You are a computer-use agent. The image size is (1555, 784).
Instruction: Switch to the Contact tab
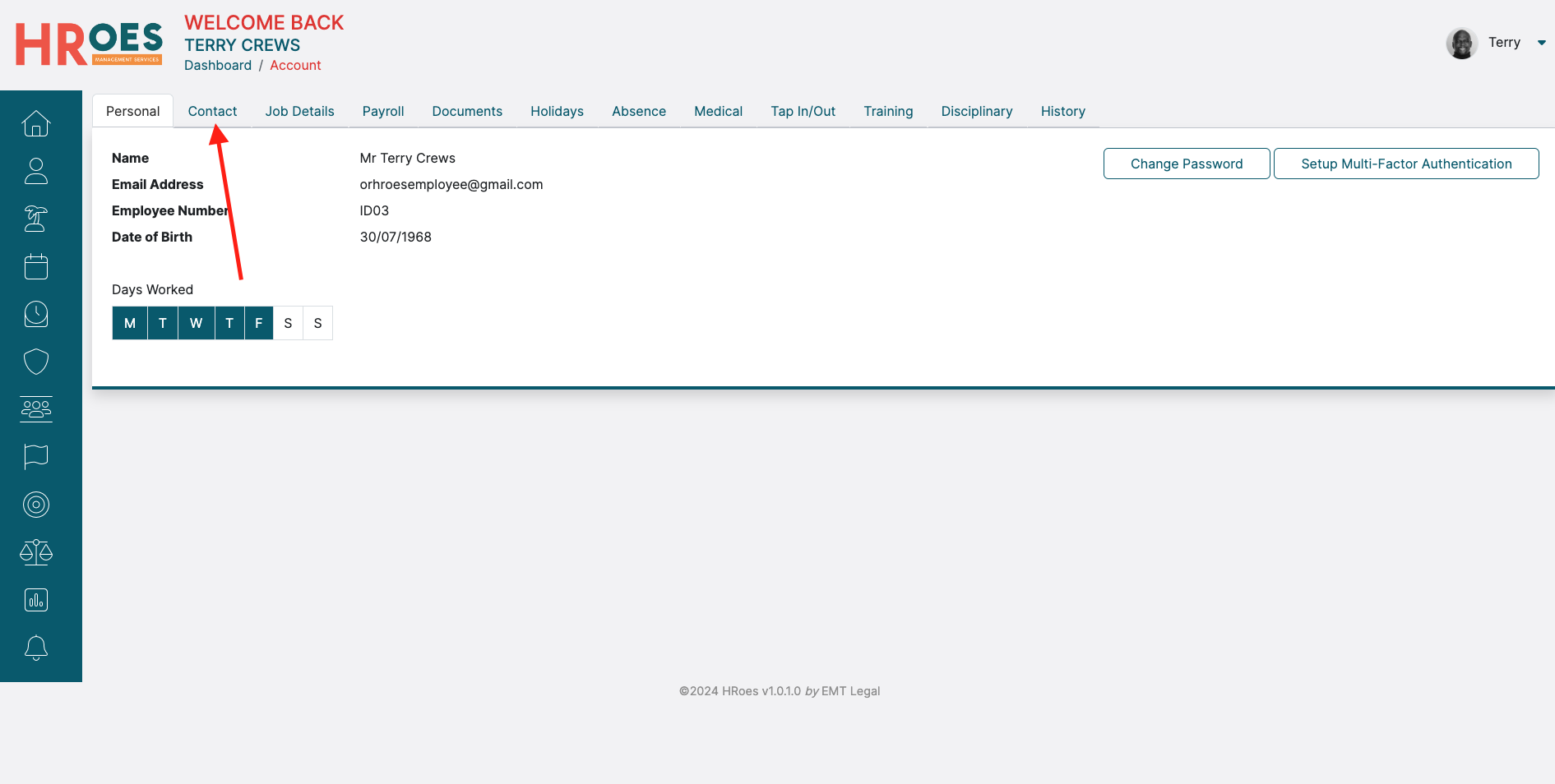point(212,111)
